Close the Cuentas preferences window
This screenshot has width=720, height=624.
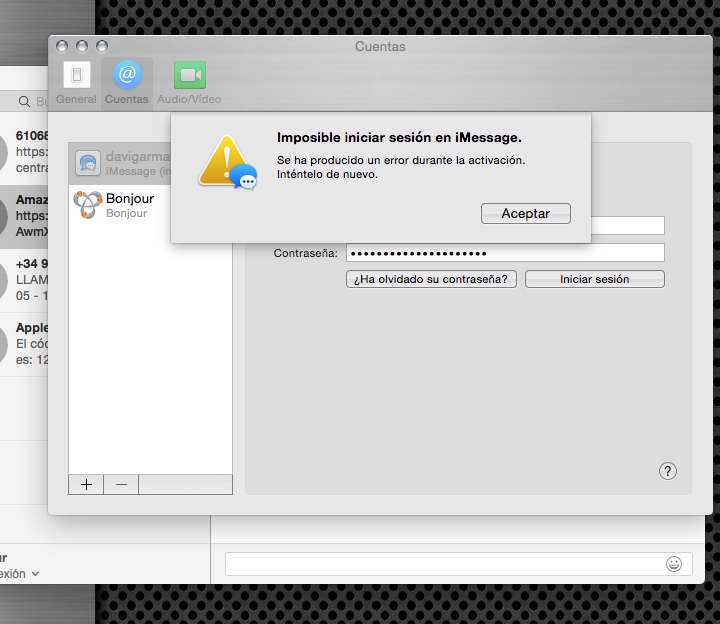62,46
